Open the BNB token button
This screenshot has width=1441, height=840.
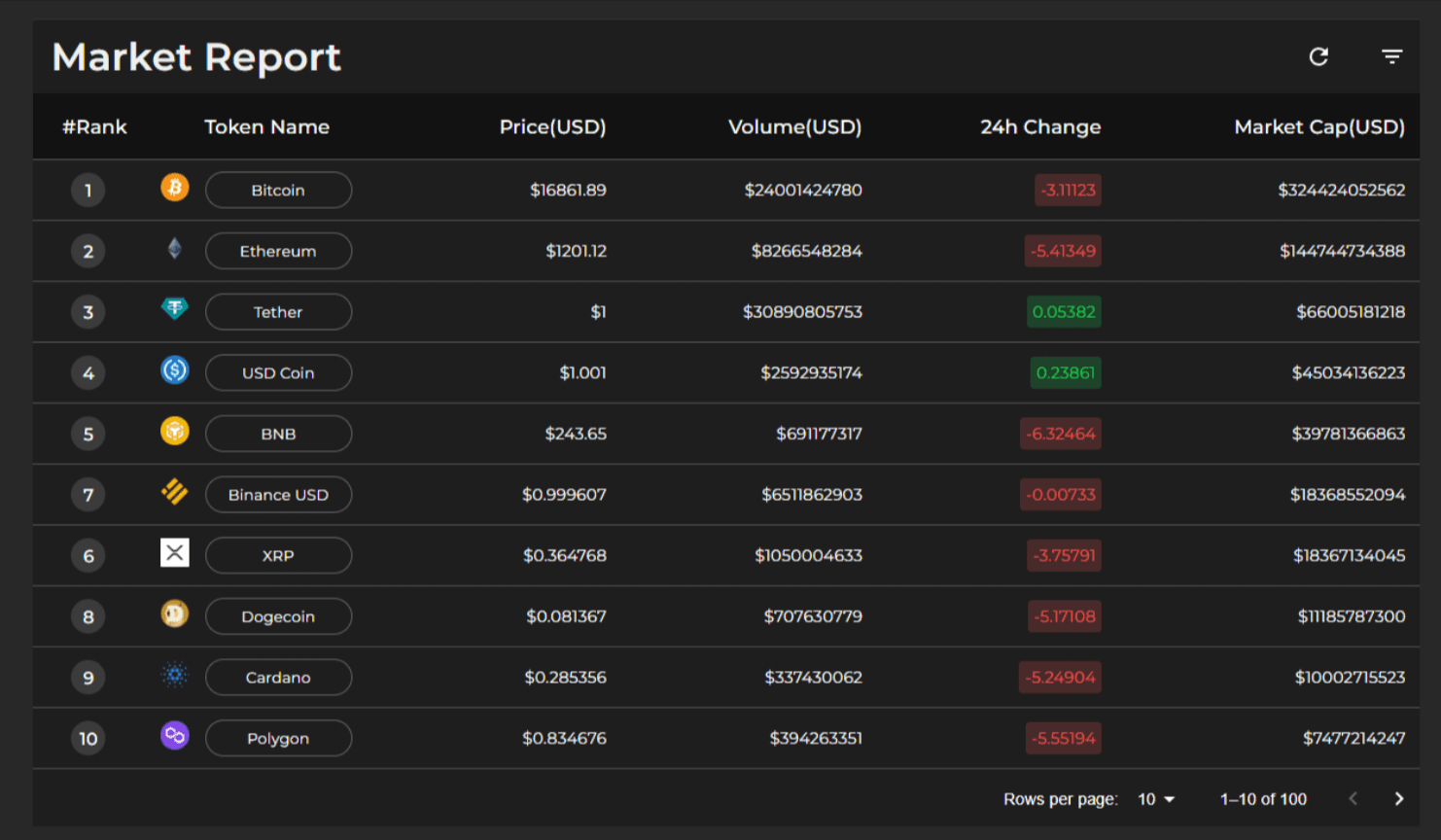pyautogui.click(x=278, y=434)
